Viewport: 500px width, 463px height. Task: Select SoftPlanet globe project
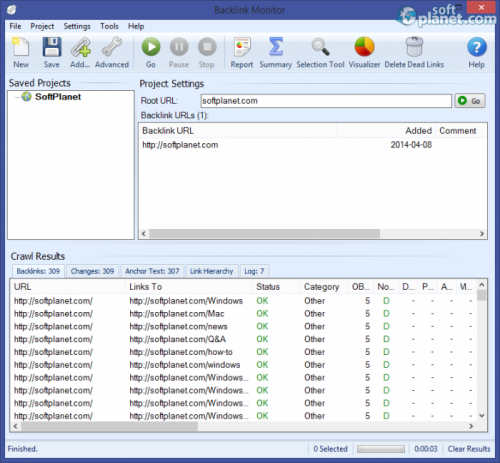click(52, 97)
